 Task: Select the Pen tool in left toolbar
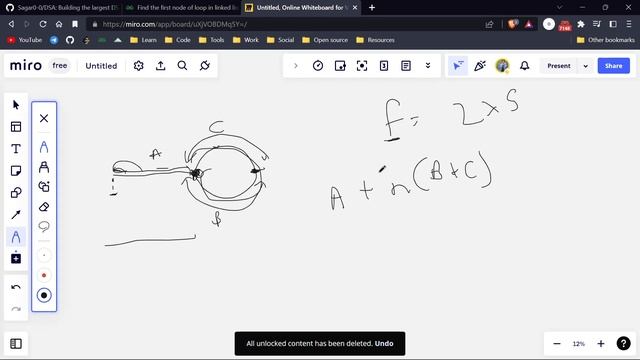(x=16, y=237)
